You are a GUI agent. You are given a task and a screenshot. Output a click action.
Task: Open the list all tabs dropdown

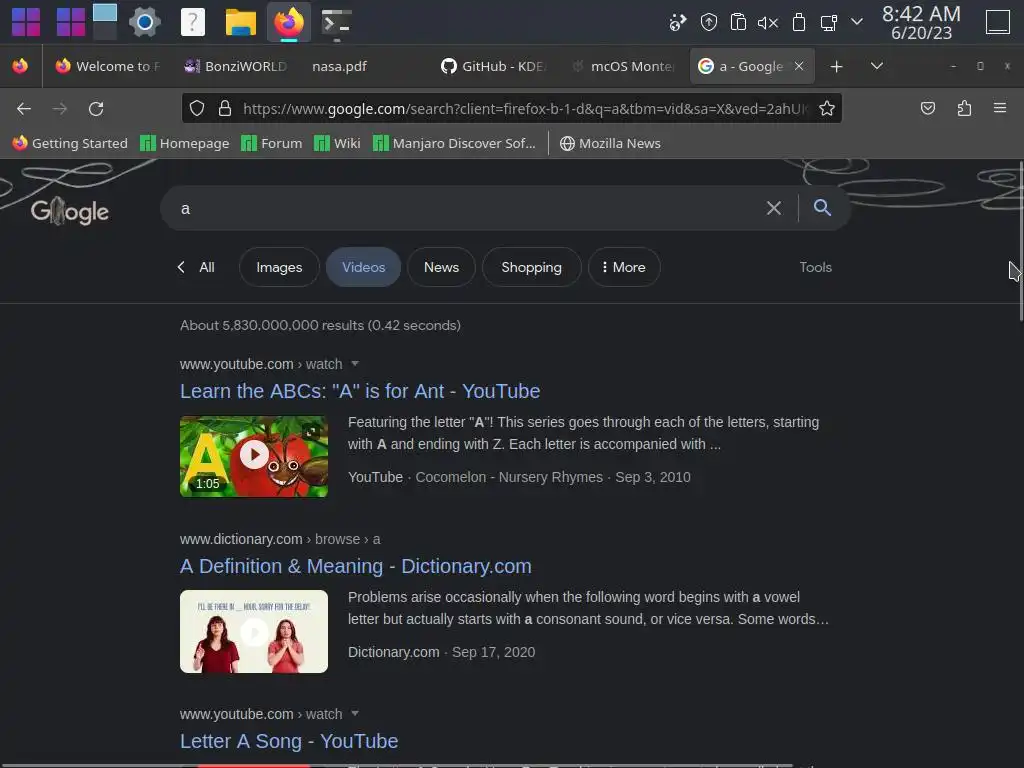pos(877,66)
